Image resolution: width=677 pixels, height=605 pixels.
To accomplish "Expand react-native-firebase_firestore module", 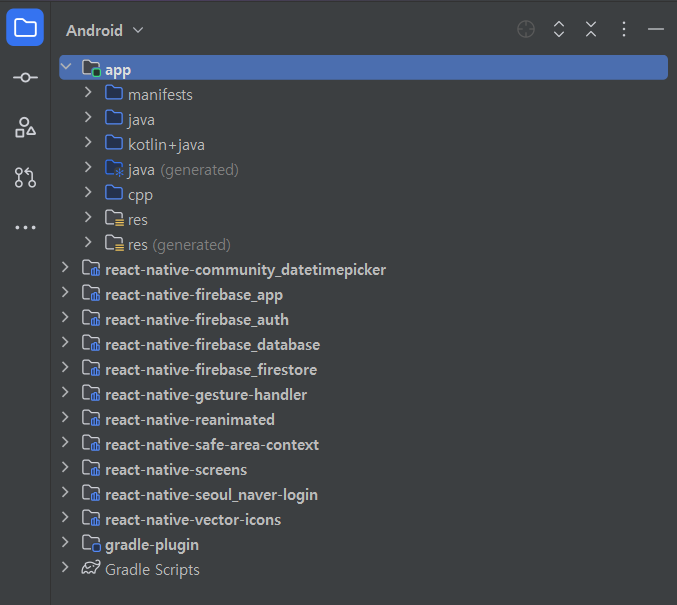I will click(65, 367).
